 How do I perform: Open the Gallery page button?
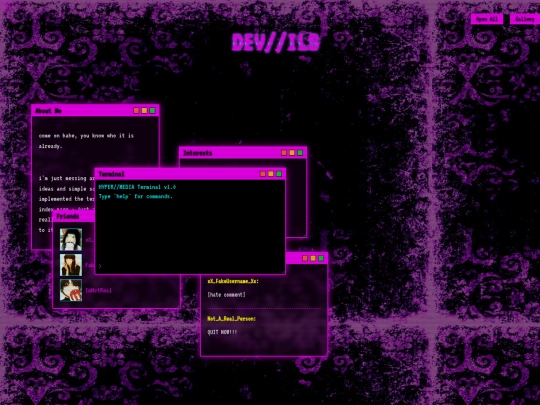coord(525,19)
